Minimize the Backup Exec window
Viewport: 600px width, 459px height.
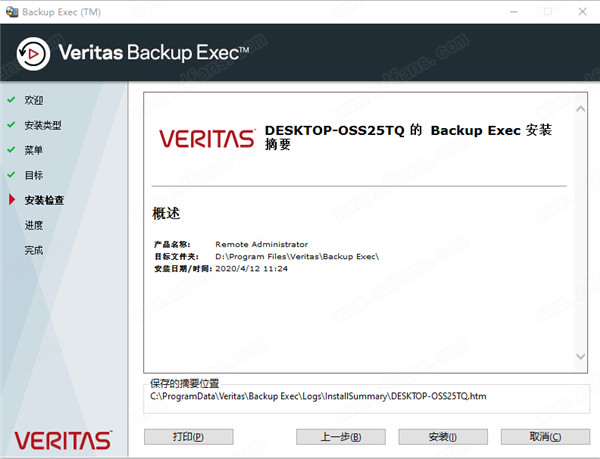[x=514, y=12]
